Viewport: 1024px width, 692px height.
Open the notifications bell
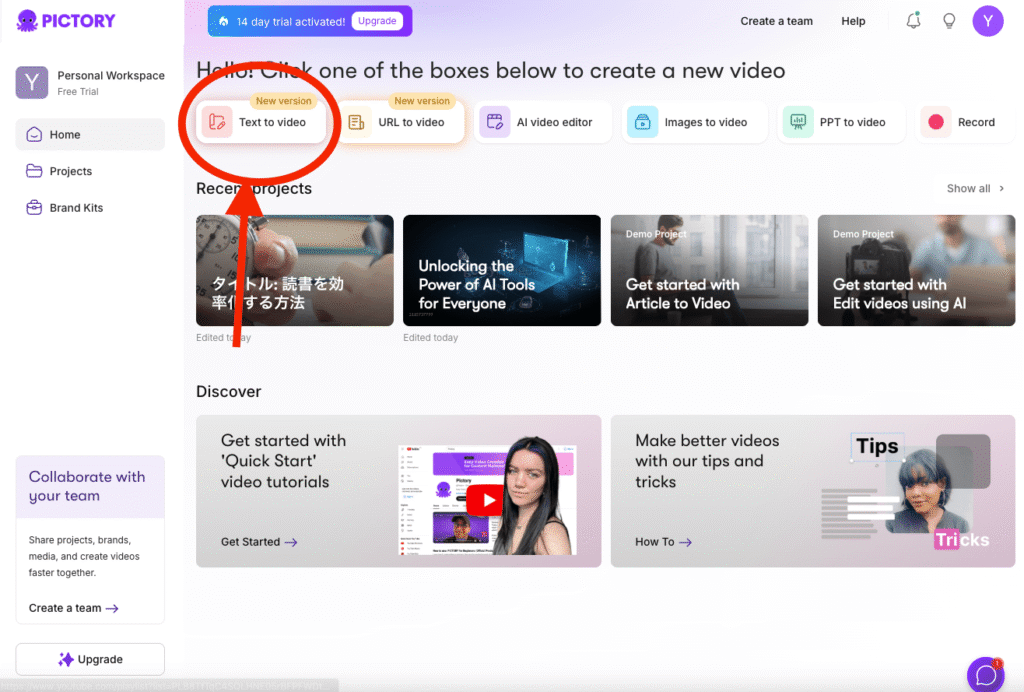913,21
